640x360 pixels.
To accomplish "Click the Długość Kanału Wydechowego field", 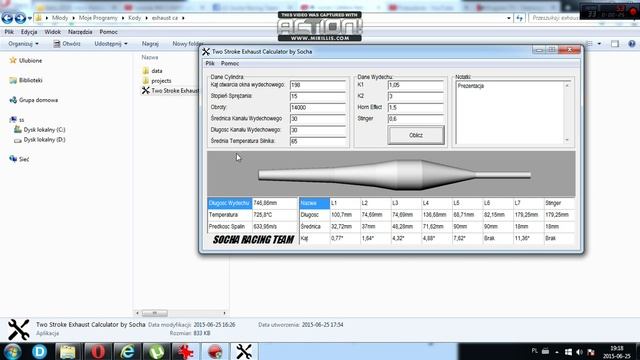I will [318, 130].
